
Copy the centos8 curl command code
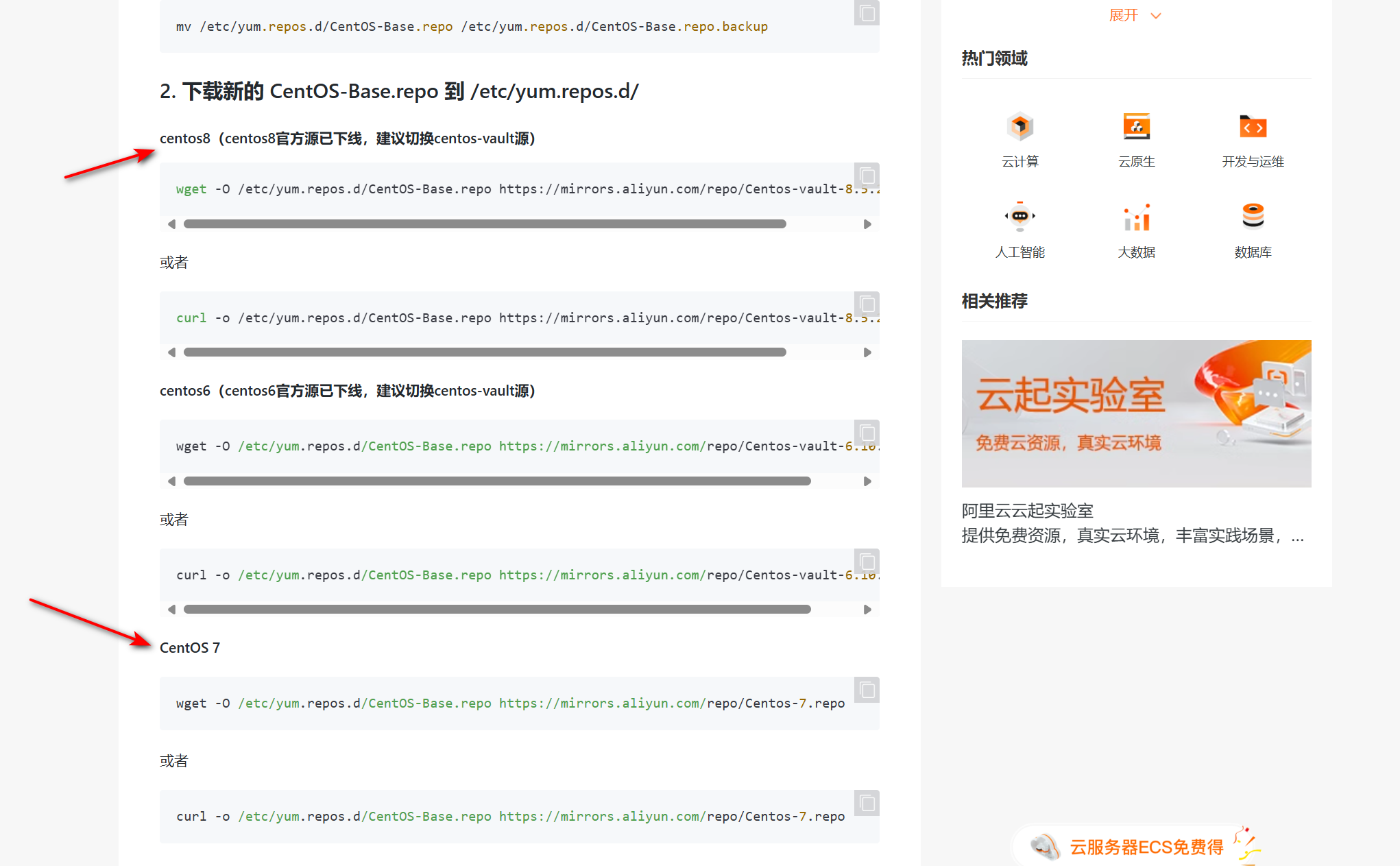click(867, 304)
